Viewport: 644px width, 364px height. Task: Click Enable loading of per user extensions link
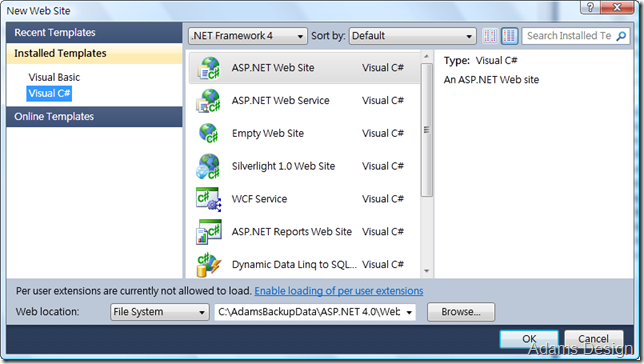[x=339, y=291]
